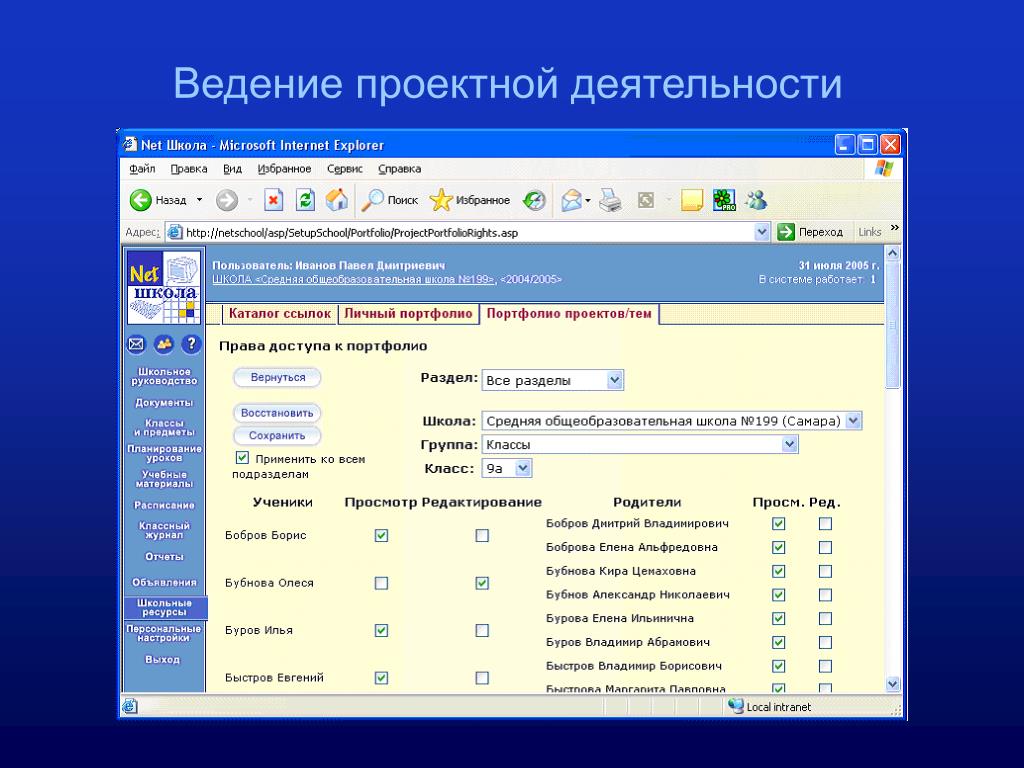This screenshot has height=768, width=1024.
Task: Click the page icon in address bar
Action: 174,232
